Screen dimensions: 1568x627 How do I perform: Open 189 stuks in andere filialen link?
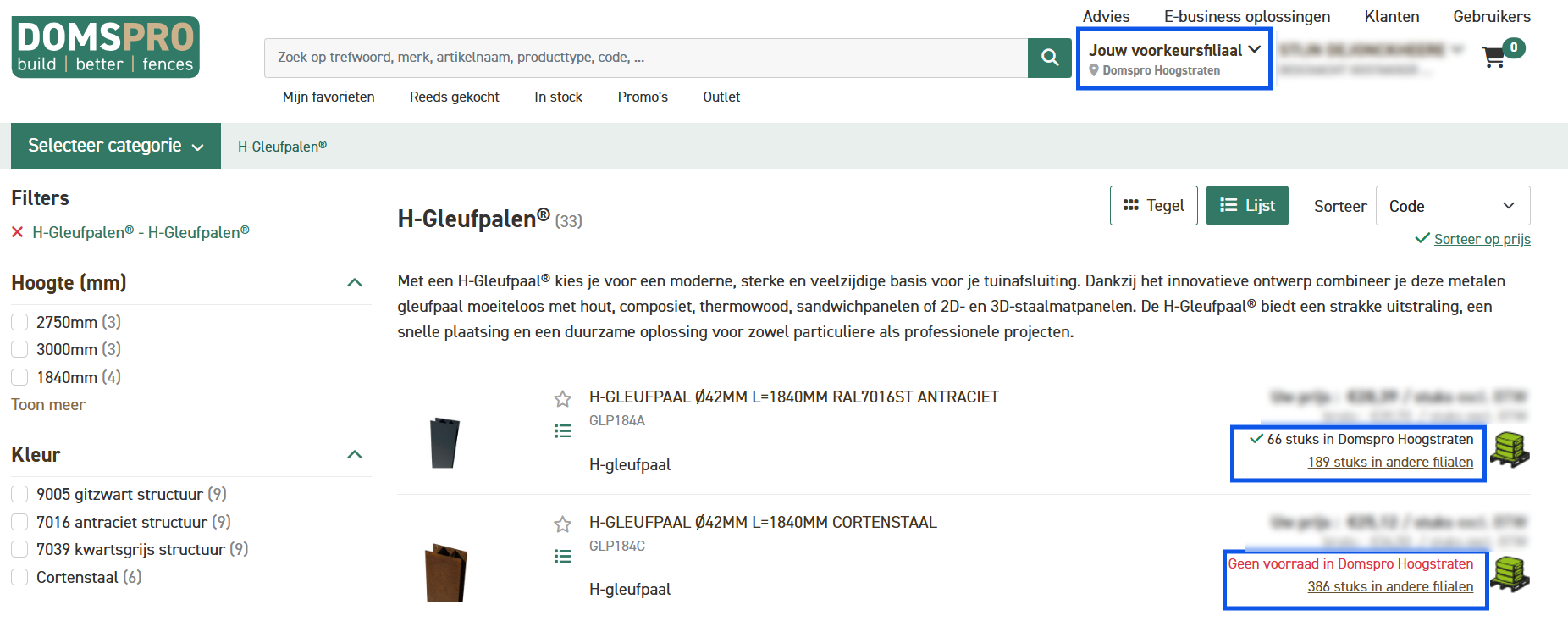pos(1390,463)
